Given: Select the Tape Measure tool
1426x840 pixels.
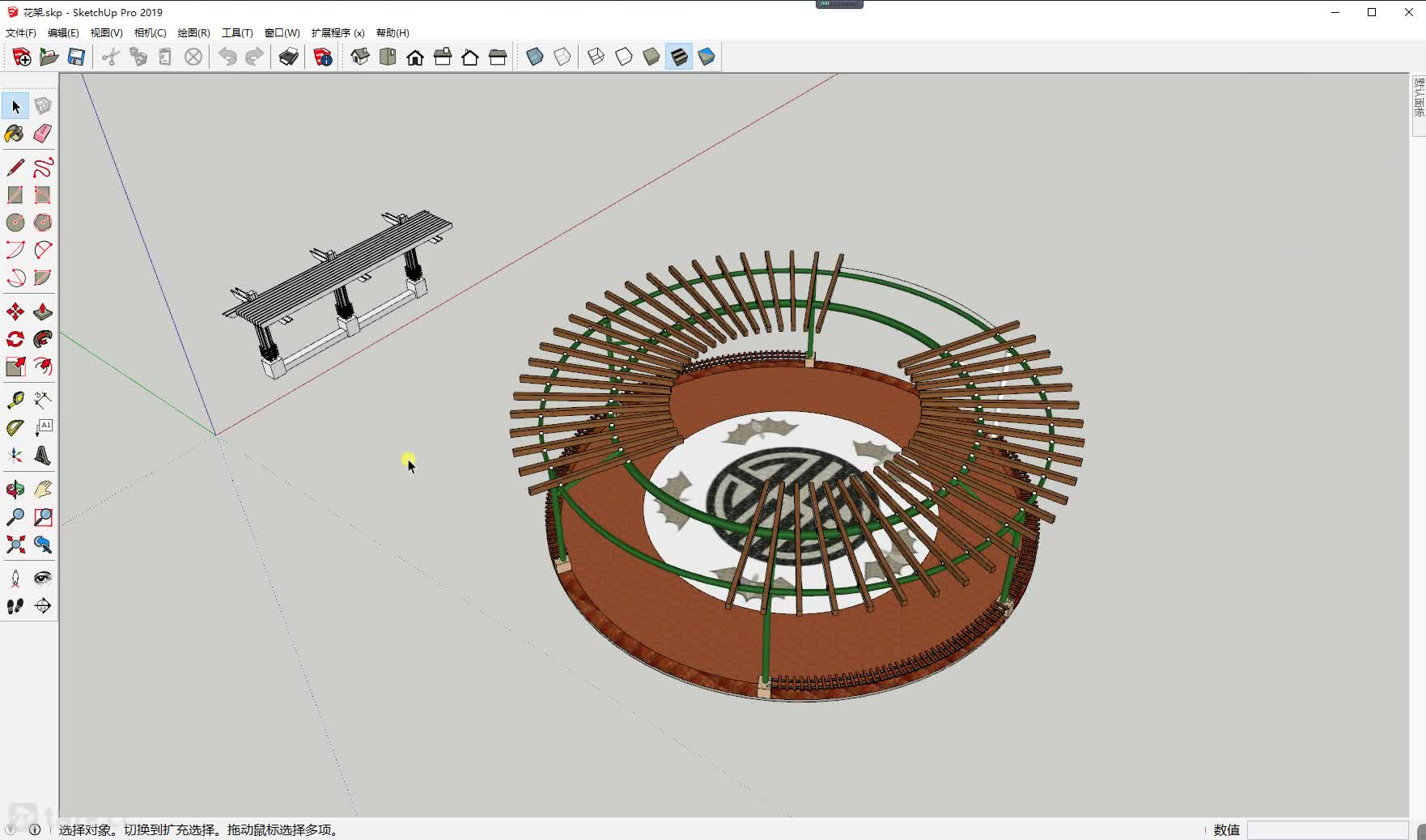Looking at the screenshot, I should [x=15, y=401].
